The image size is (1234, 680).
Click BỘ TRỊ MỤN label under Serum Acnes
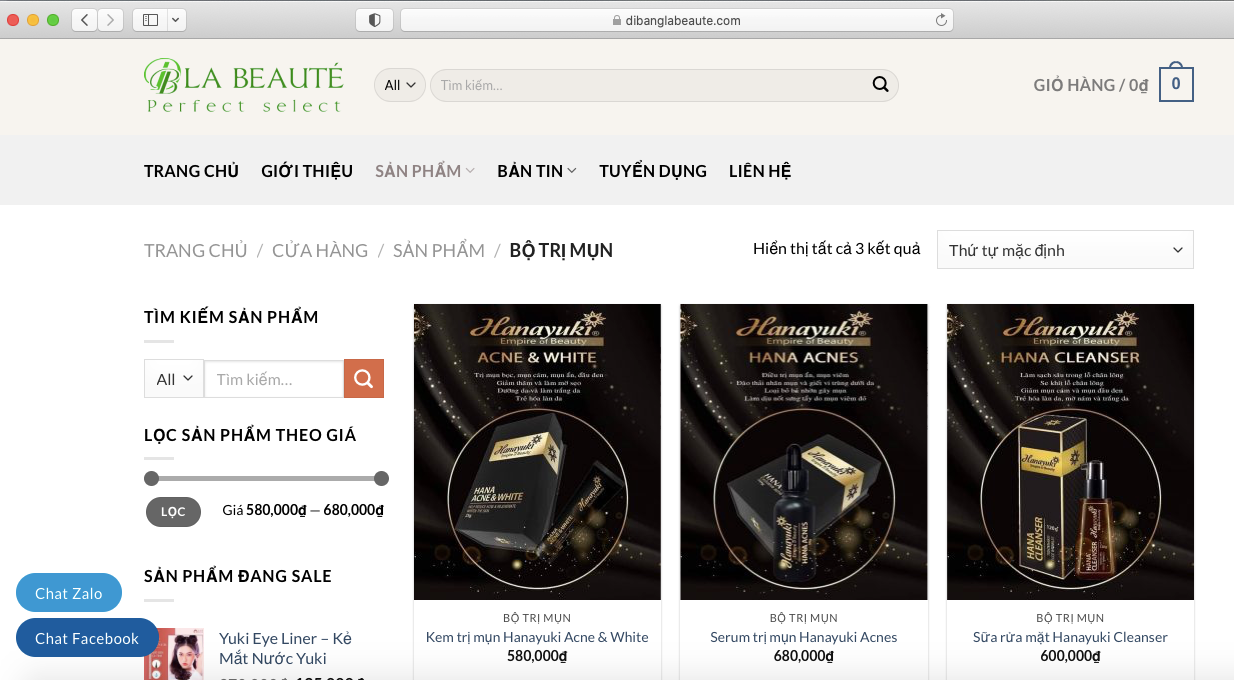click(804, 618)
